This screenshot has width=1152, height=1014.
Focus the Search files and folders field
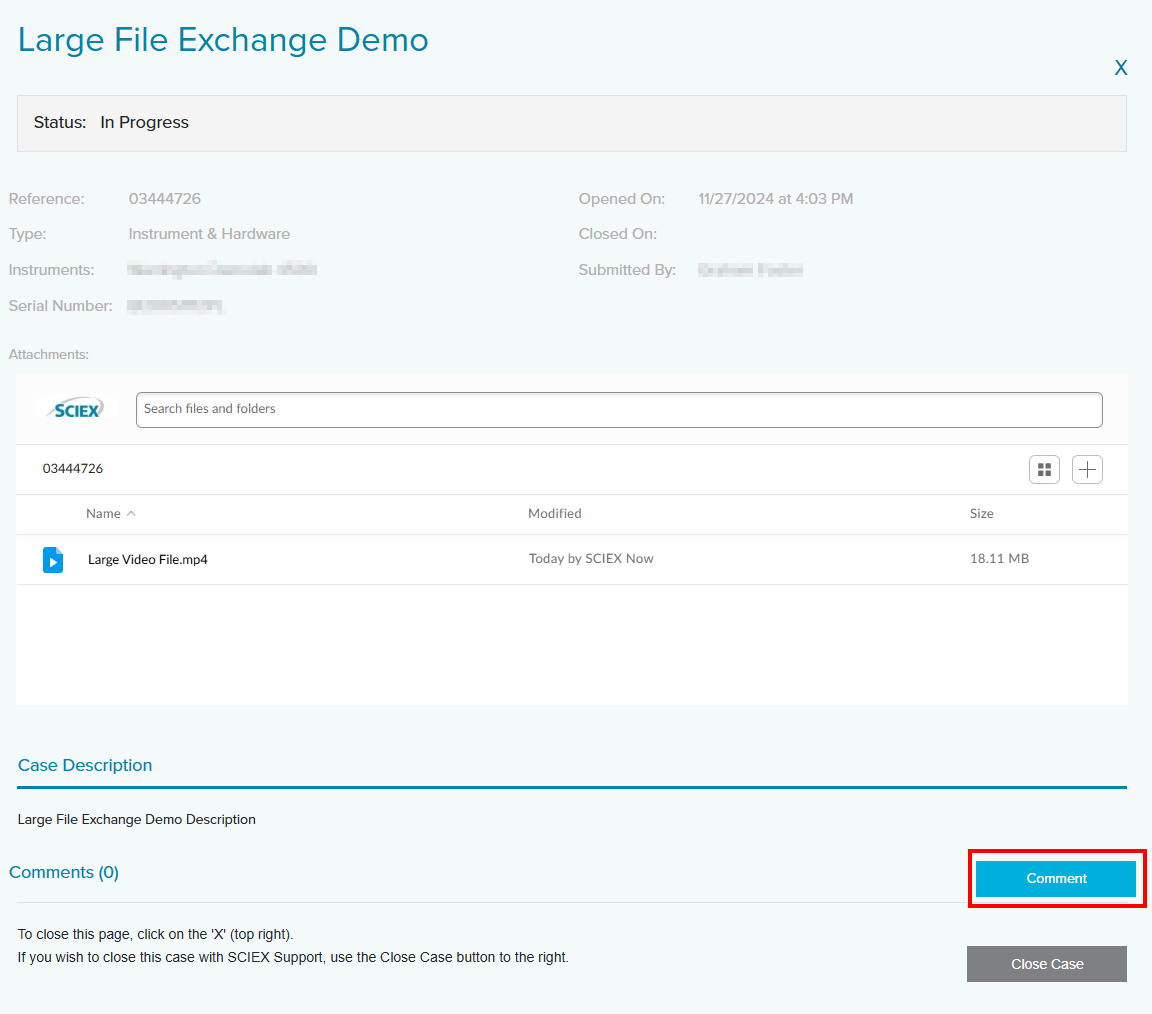pos(618,409)
